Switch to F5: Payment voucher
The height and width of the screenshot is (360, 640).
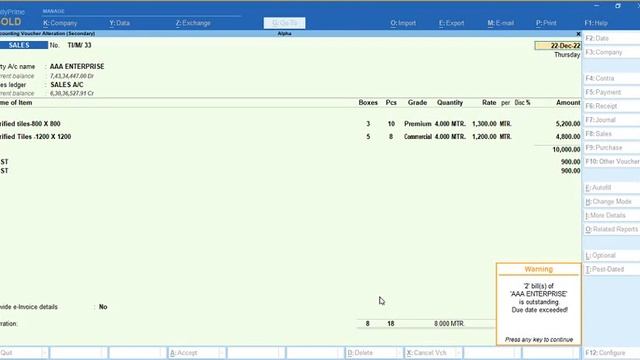(x=611, y=92)
